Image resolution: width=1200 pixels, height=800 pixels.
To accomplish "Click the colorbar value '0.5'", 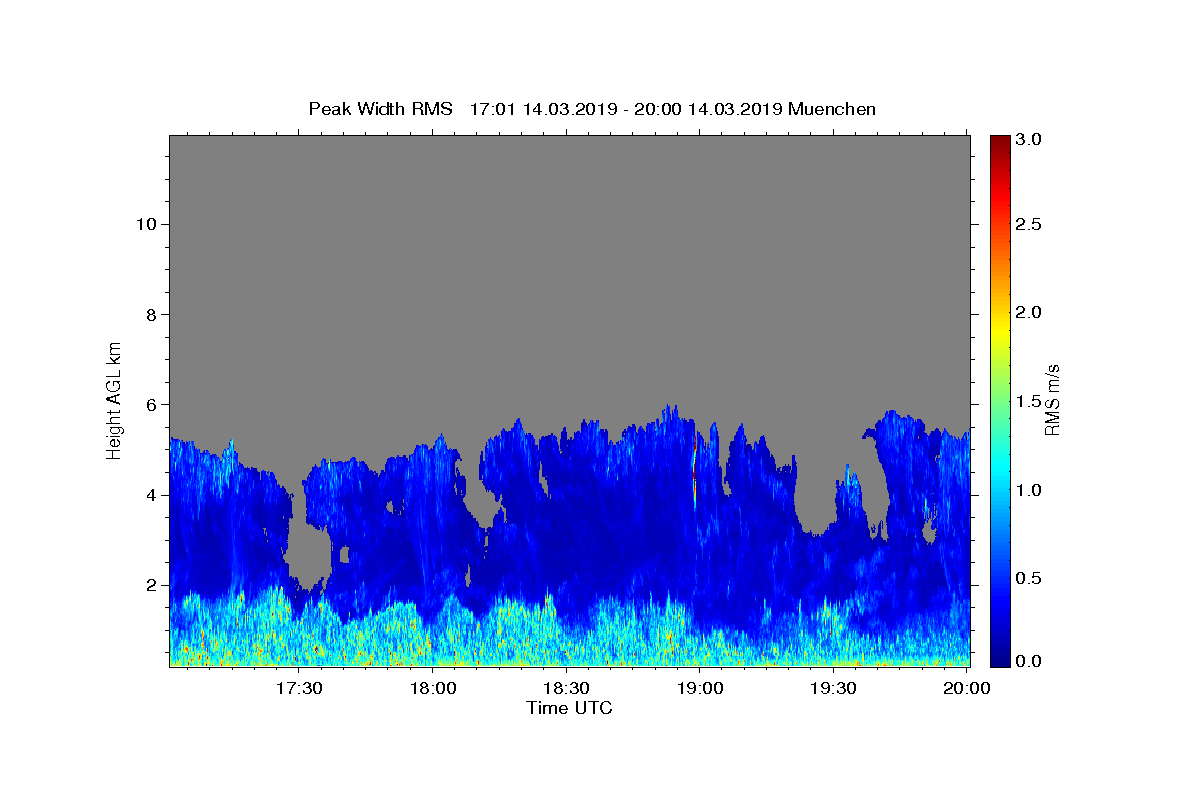I will [1029, 578].
